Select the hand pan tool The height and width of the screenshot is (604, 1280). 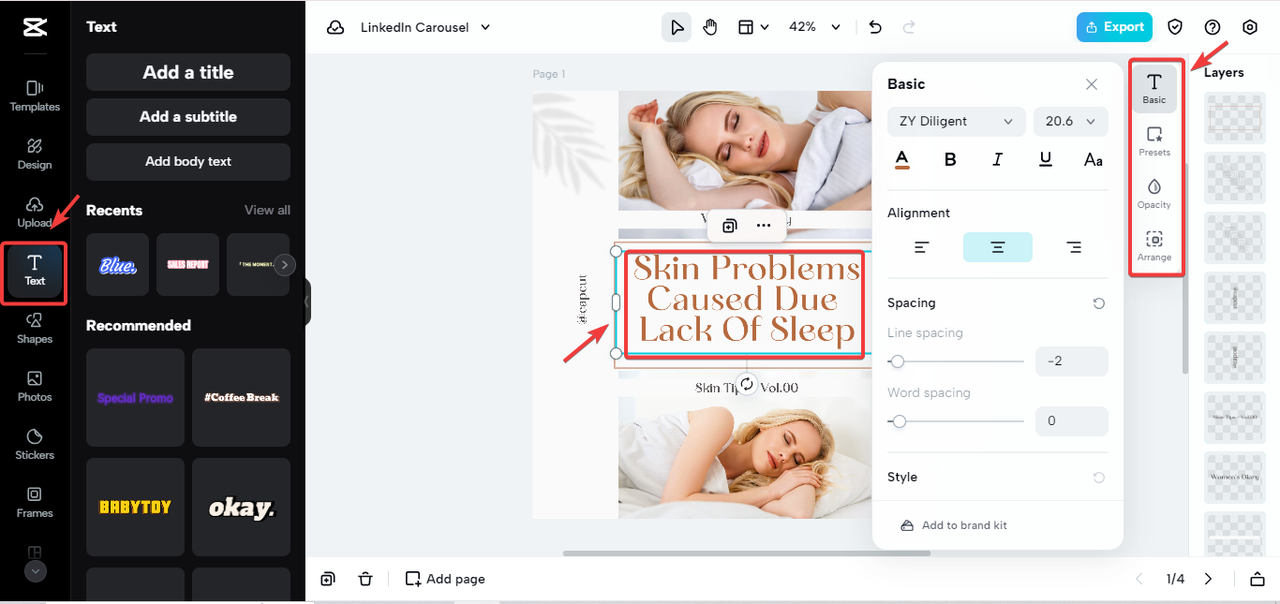click(710, 27)
